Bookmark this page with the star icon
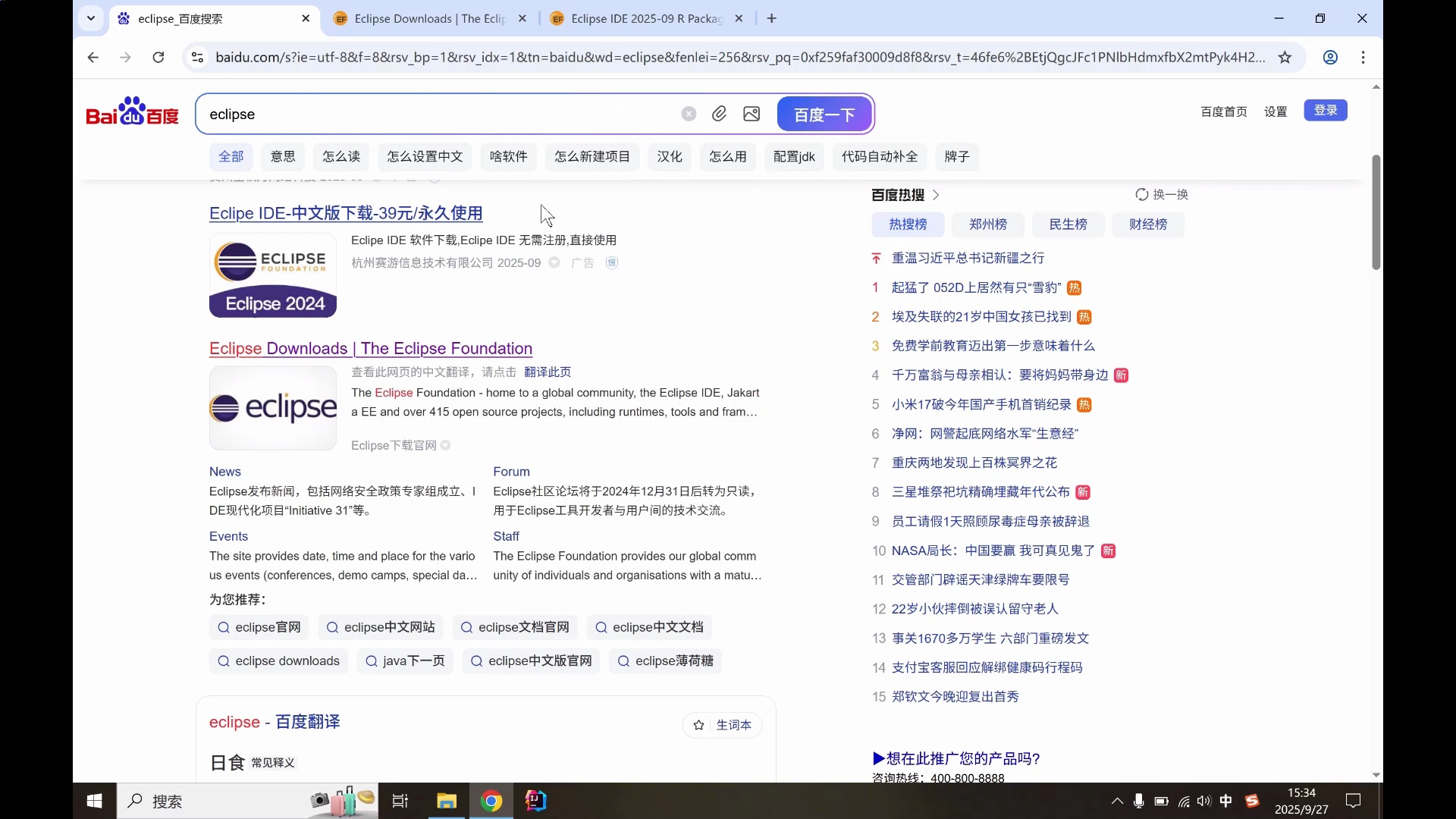Screen dimensions: 1456x819 tap(1286, 57)
